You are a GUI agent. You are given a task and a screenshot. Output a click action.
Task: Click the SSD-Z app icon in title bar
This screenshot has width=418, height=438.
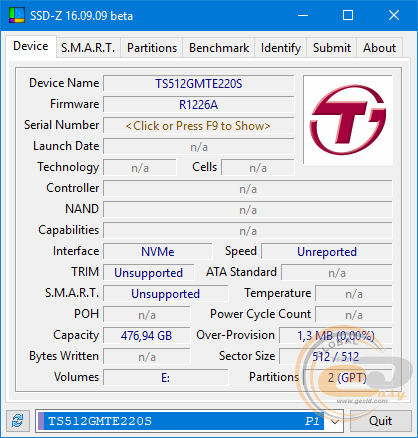pos(17,15)
